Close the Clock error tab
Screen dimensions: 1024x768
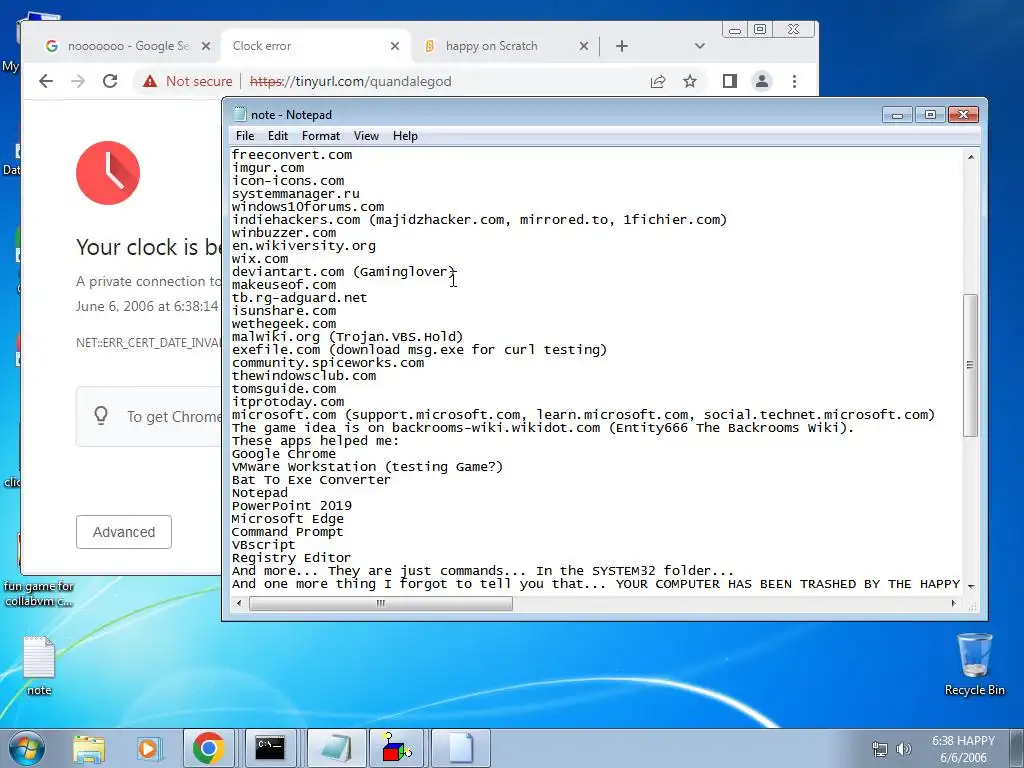coord(394,46)
